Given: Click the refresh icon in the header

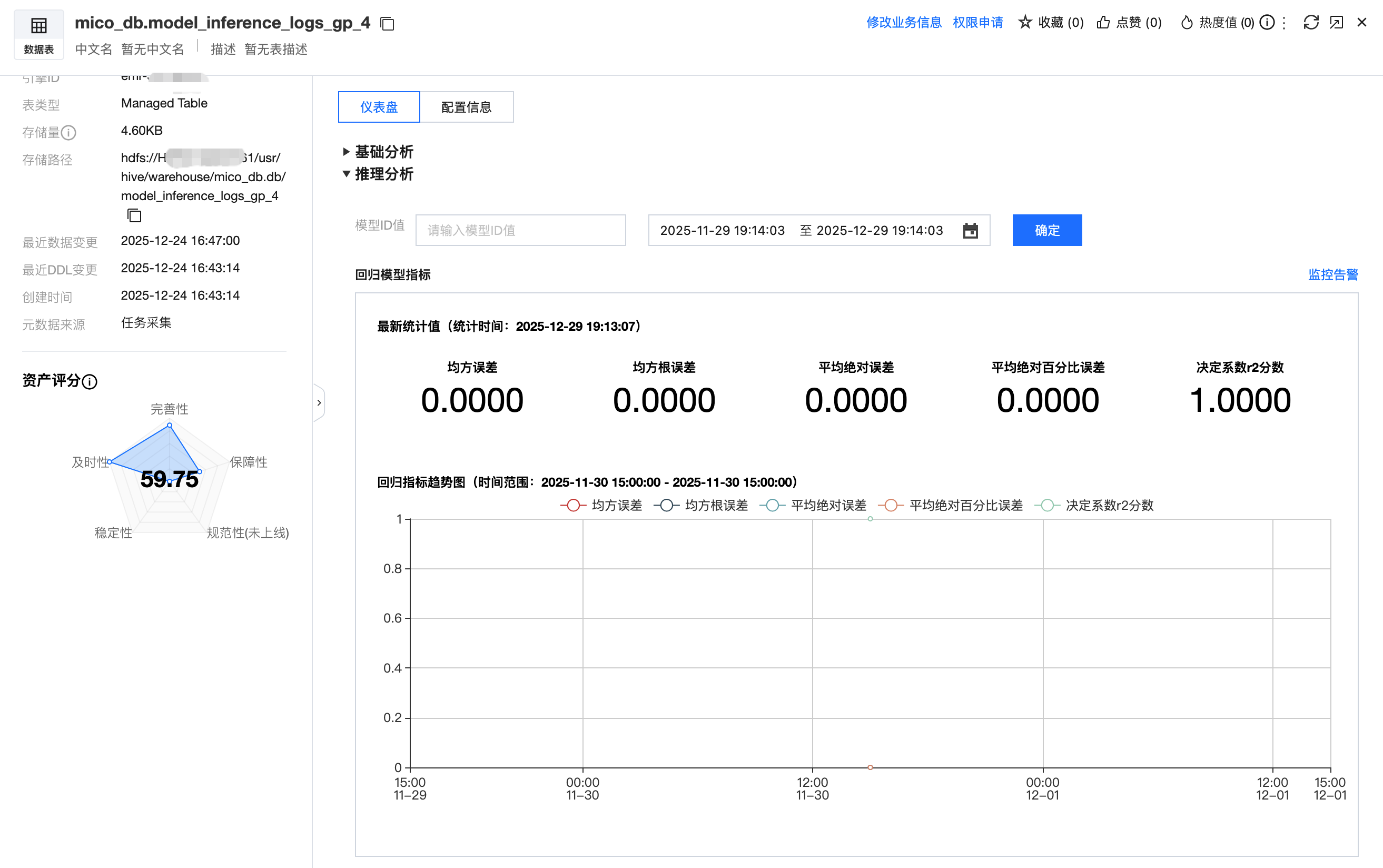Looking at the screenshot, I should [1311, 23].
